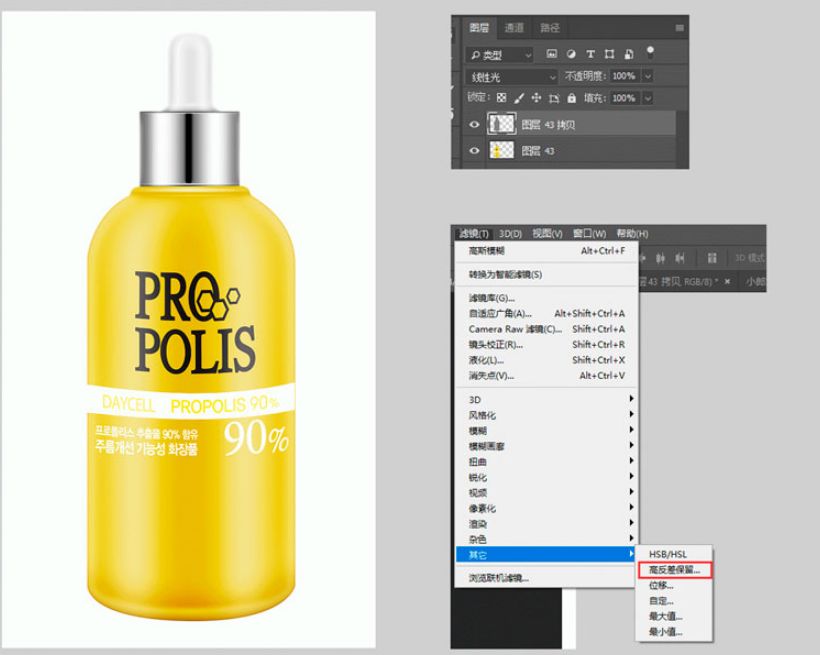Choose 液化(L)... liquify item
820x655 pixels.
(x=546, y=360)
